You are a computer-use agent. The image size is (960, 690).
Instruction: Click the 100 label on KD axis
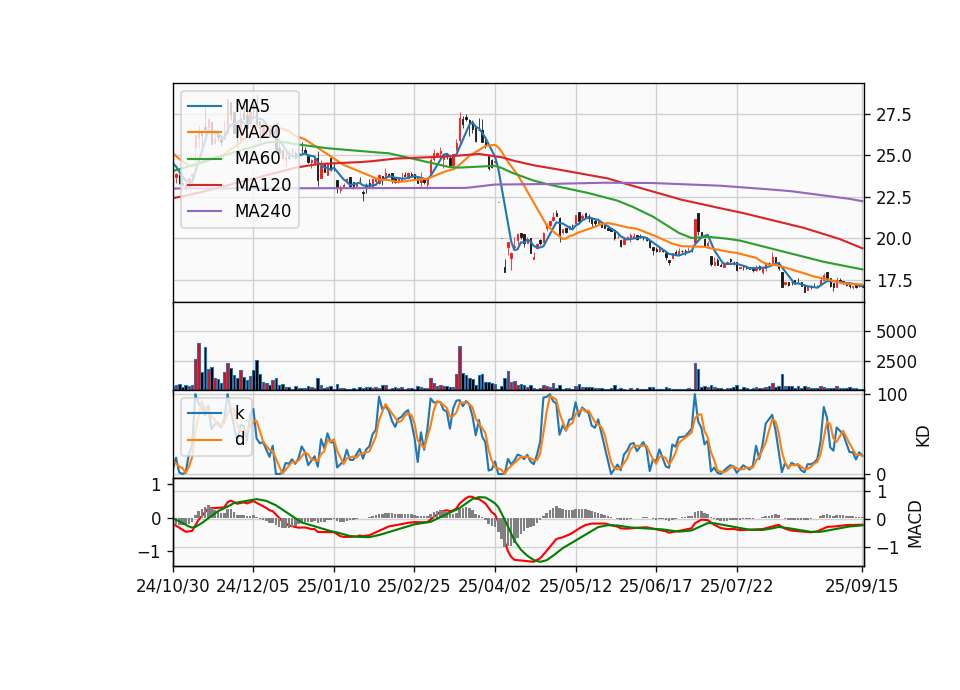[x=891, y=395]
